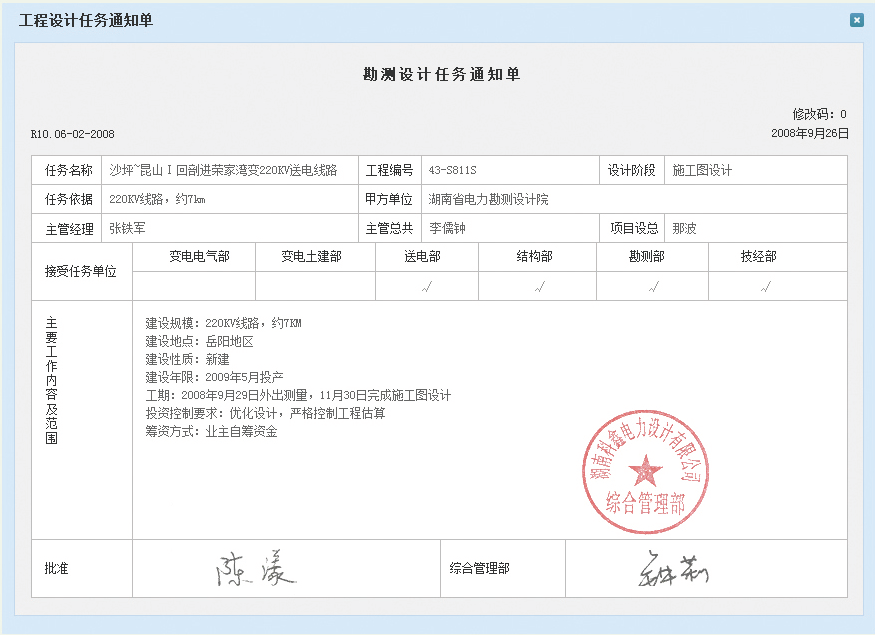Click the 项目设总 name 那波
This screenshot has width=875, height=635.
coord(685,229)
